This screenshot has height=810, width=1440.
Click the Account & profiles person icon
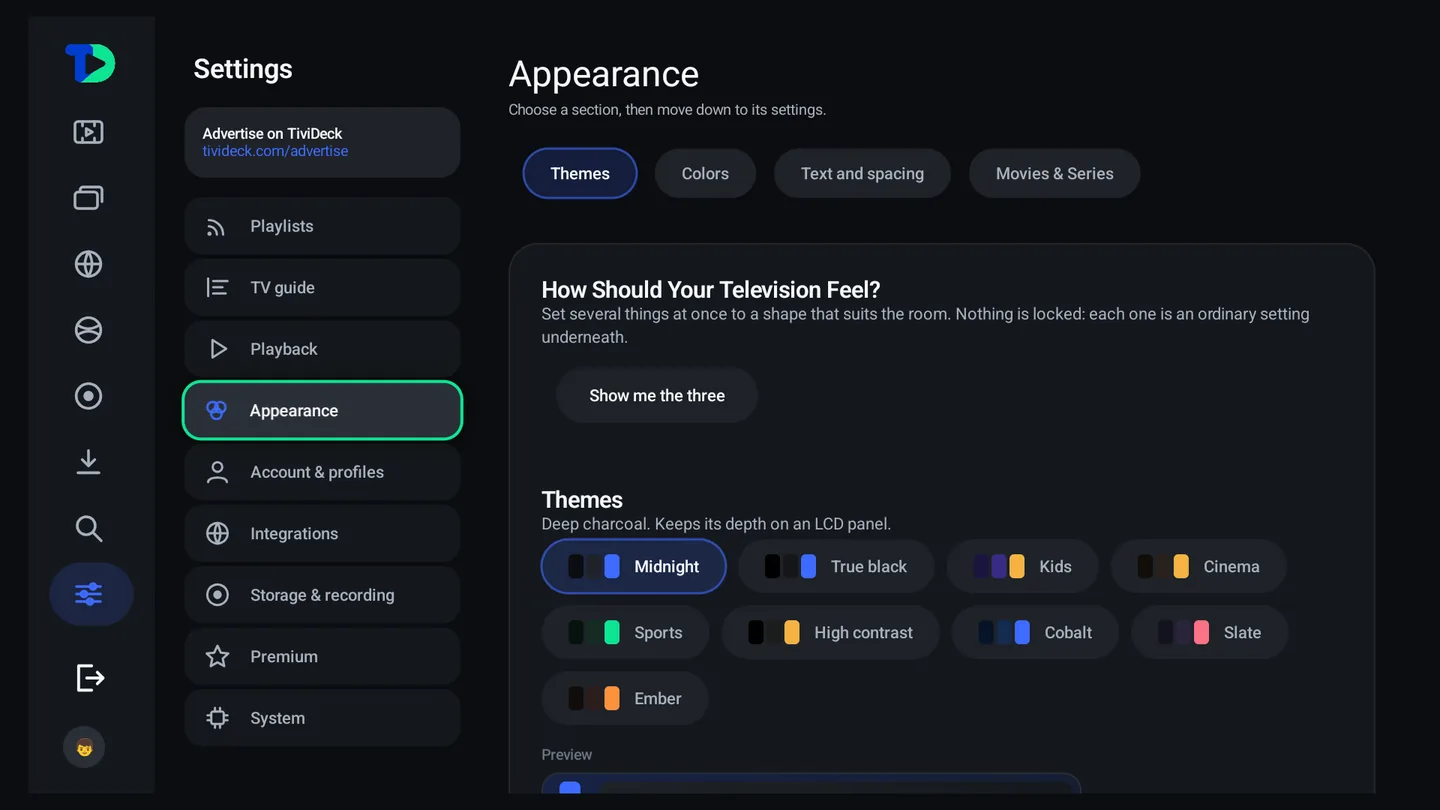217,472
